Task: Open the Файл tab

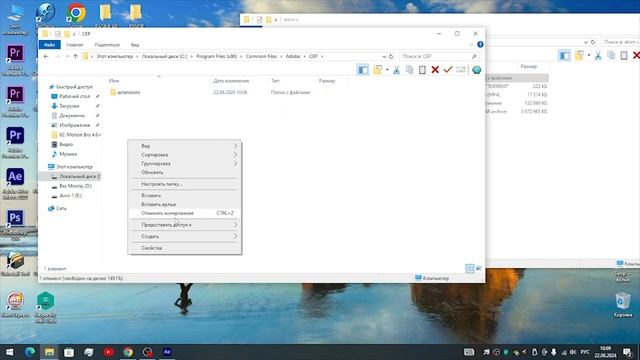Action: [49, 44]
